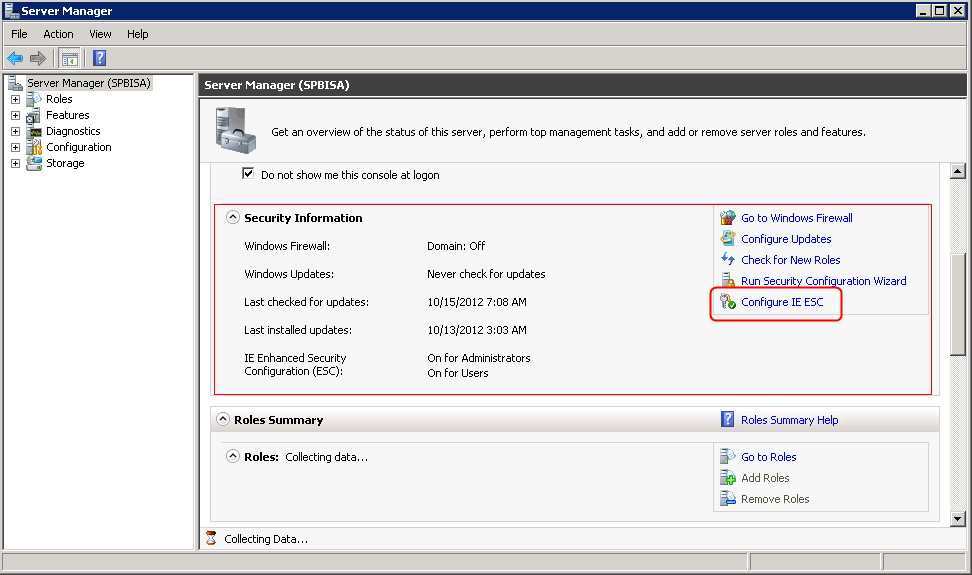This screenshot has width=972, height=575.
Task: Open the Go to Windows Firewall link
Action: (x=797, y=218)
